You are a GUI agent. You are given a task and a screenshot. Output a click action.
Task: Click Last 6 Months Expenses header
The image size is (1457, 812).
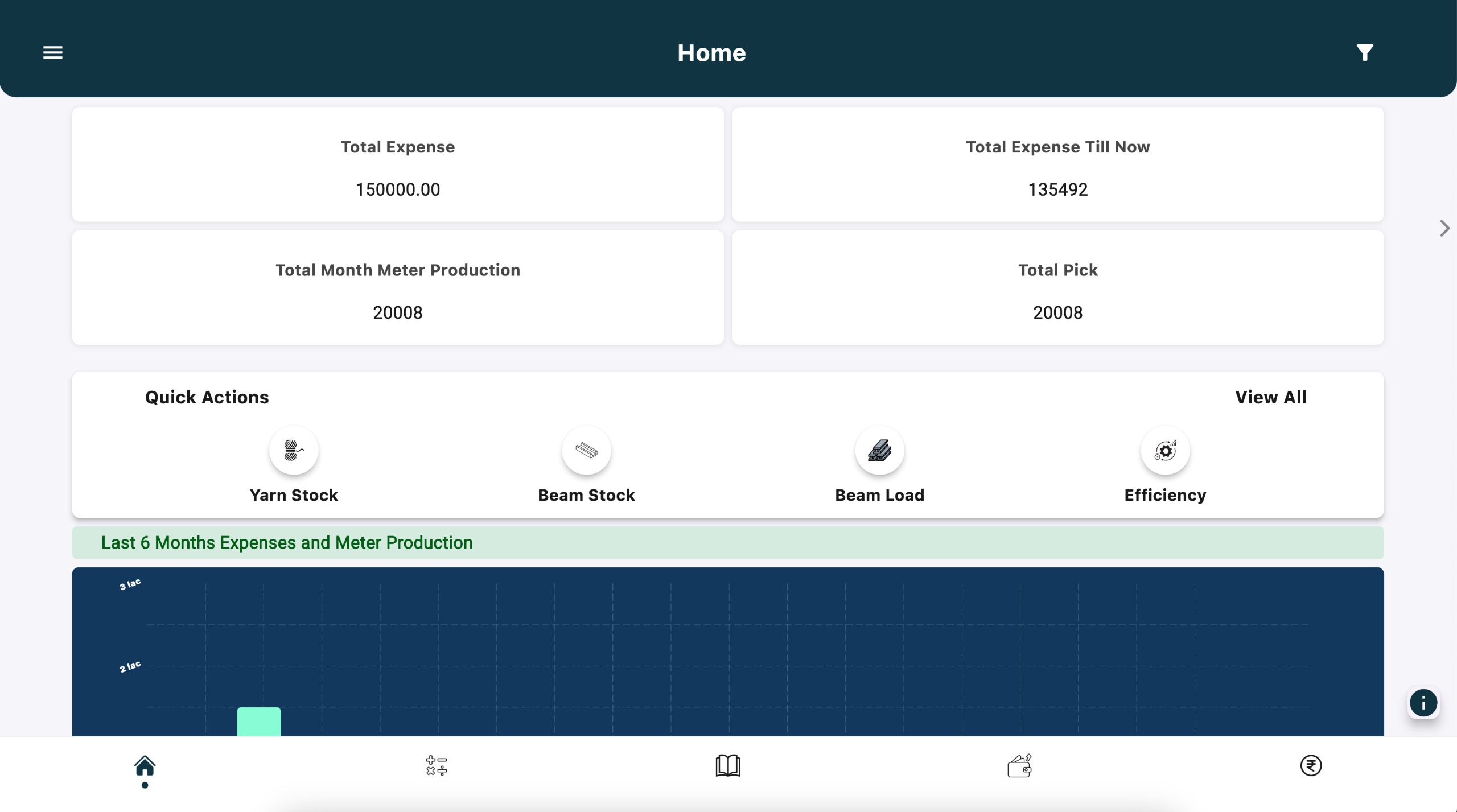(287, 543)
